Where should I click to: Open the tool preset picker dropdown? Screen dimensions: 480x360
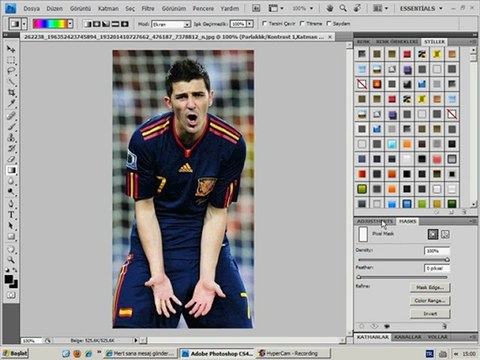click(24, 24)
